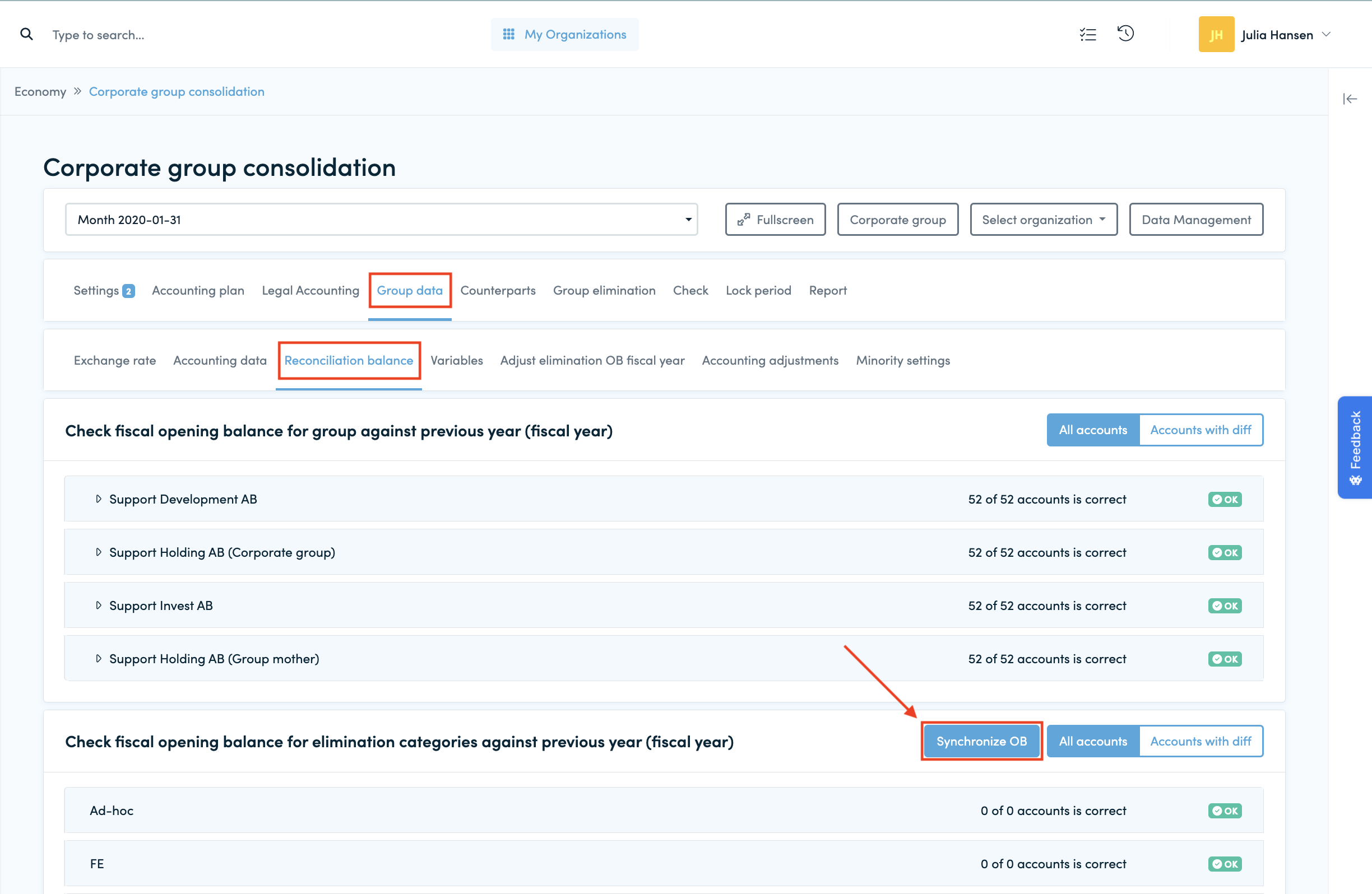The image size is (1372, 894).
Task: Click the Data Management button
Action: coord(1196,220)
